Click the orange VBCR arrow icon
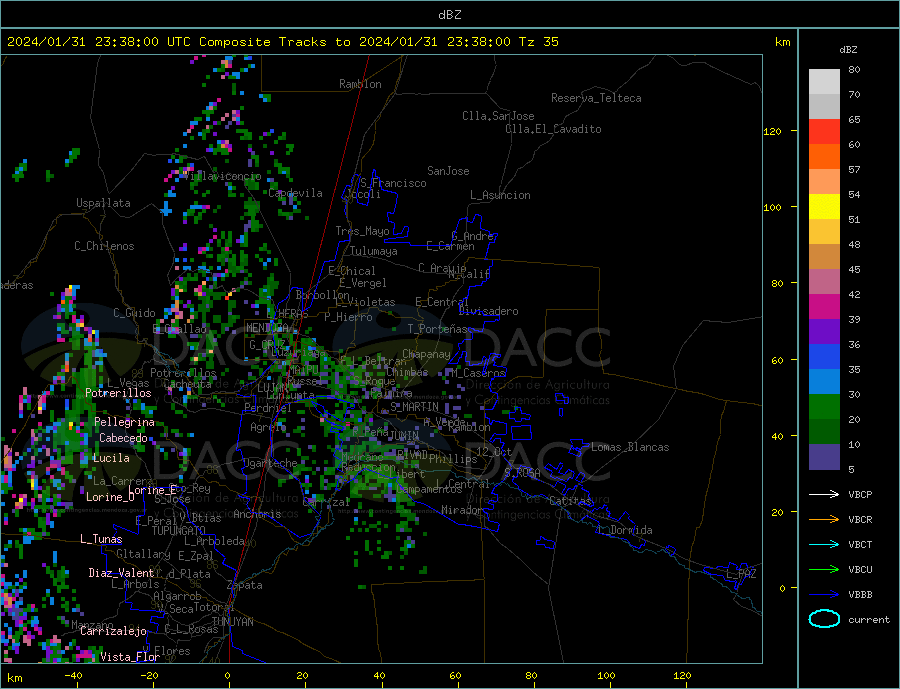This screenshot has width=900, height=689. pyautogui.click(x=824, y=520)
